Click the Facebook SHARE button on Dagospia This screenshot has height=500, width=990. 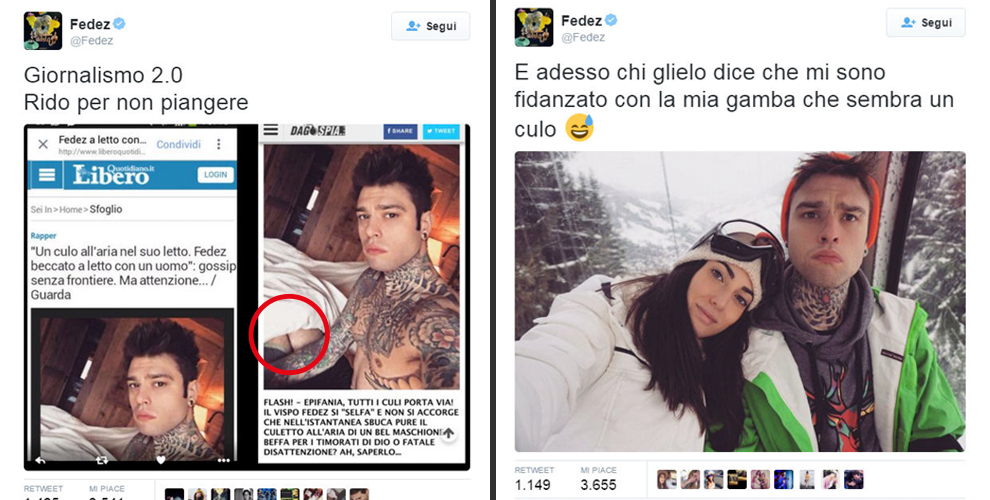(x=400, y=131)
